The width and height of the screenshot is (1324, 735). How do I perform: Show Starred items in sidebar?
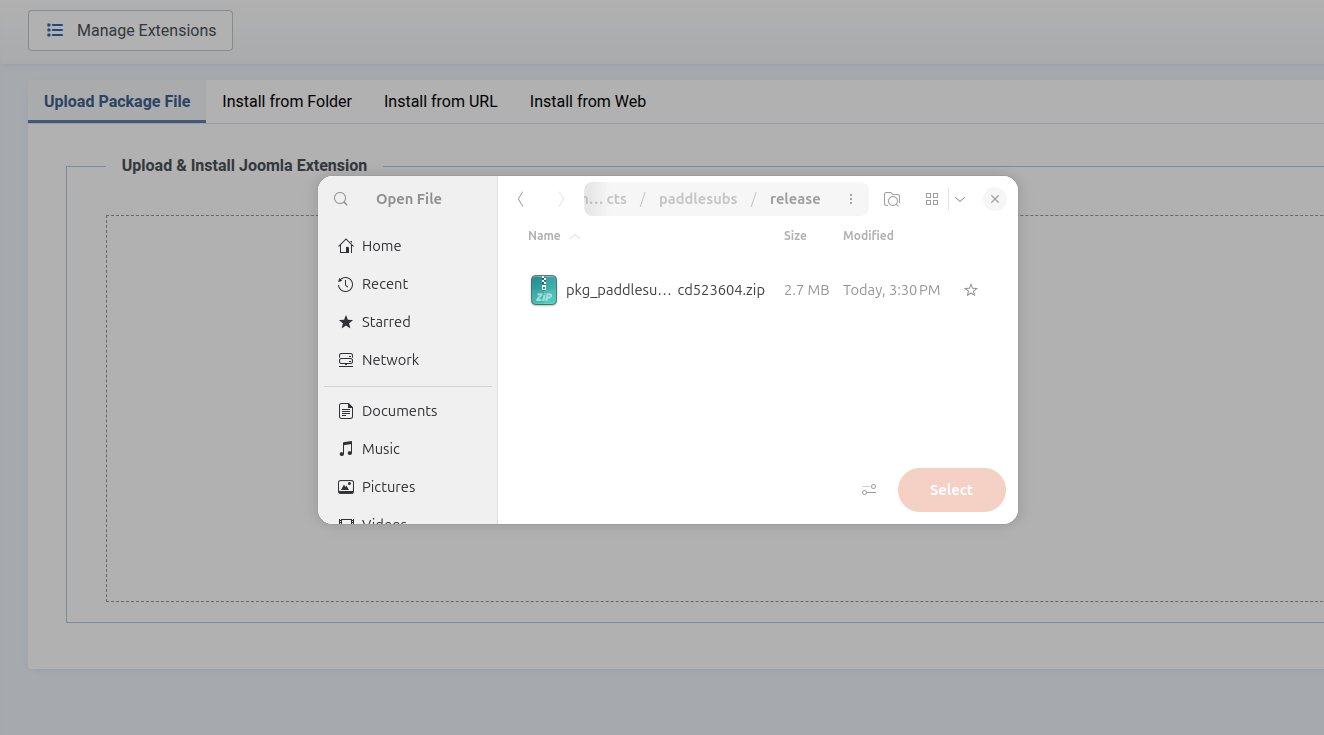pos(408,322)
